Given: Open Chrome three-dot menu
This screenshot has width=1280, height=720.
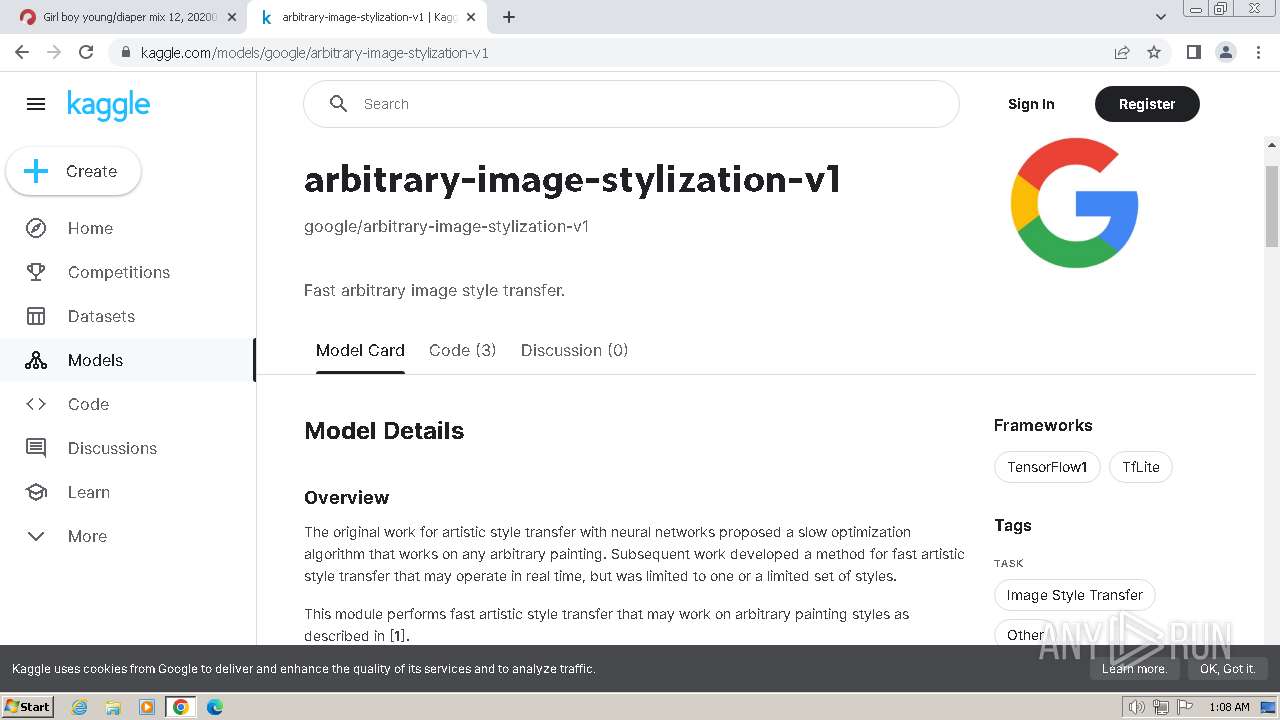Looking at the screenshot, I should (x=1257, y=52).
